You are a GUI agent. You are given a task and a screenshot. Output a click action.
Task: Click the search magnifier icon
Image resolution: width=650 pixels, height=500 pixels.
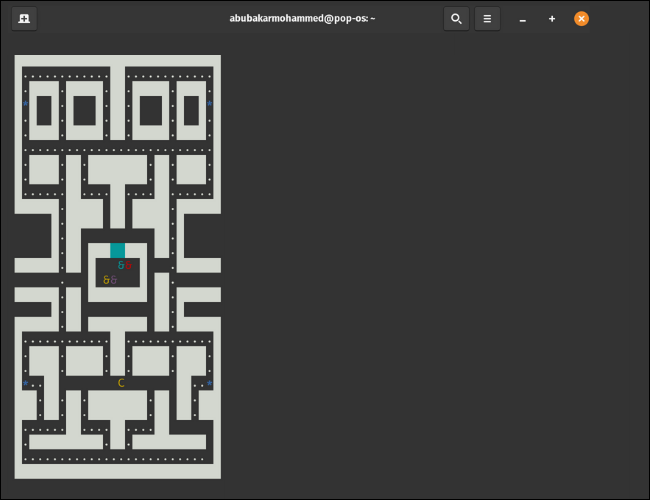(x=456, y=18)
